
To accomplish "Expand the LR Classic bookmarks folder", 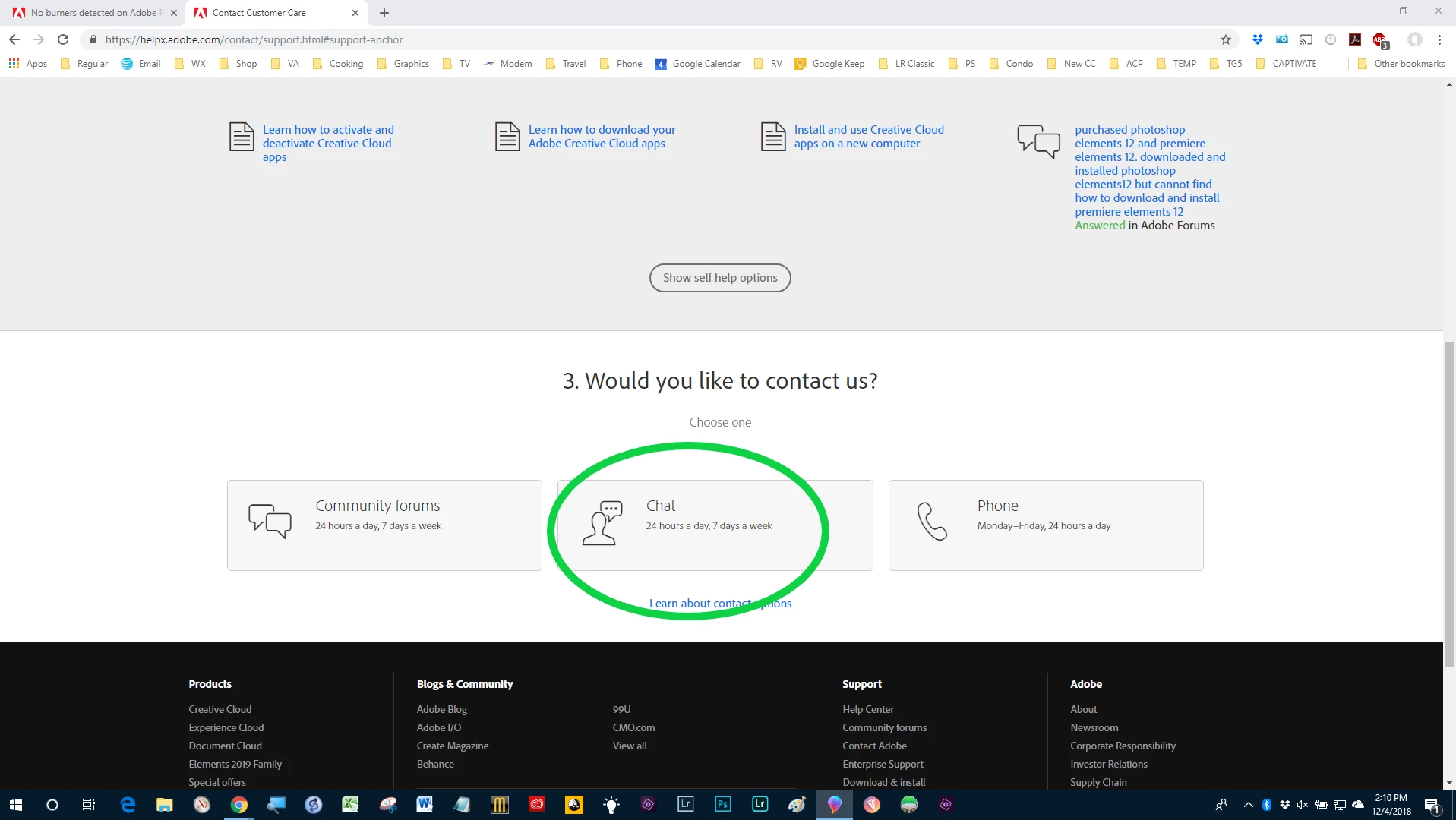I will click(x=906, y=64).
